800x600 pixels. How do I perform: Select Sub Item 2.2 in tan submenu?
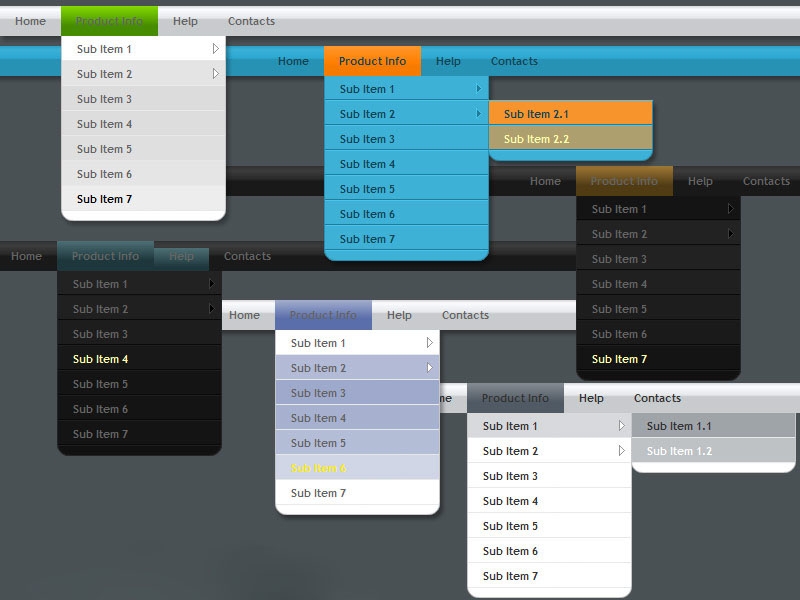570,139
